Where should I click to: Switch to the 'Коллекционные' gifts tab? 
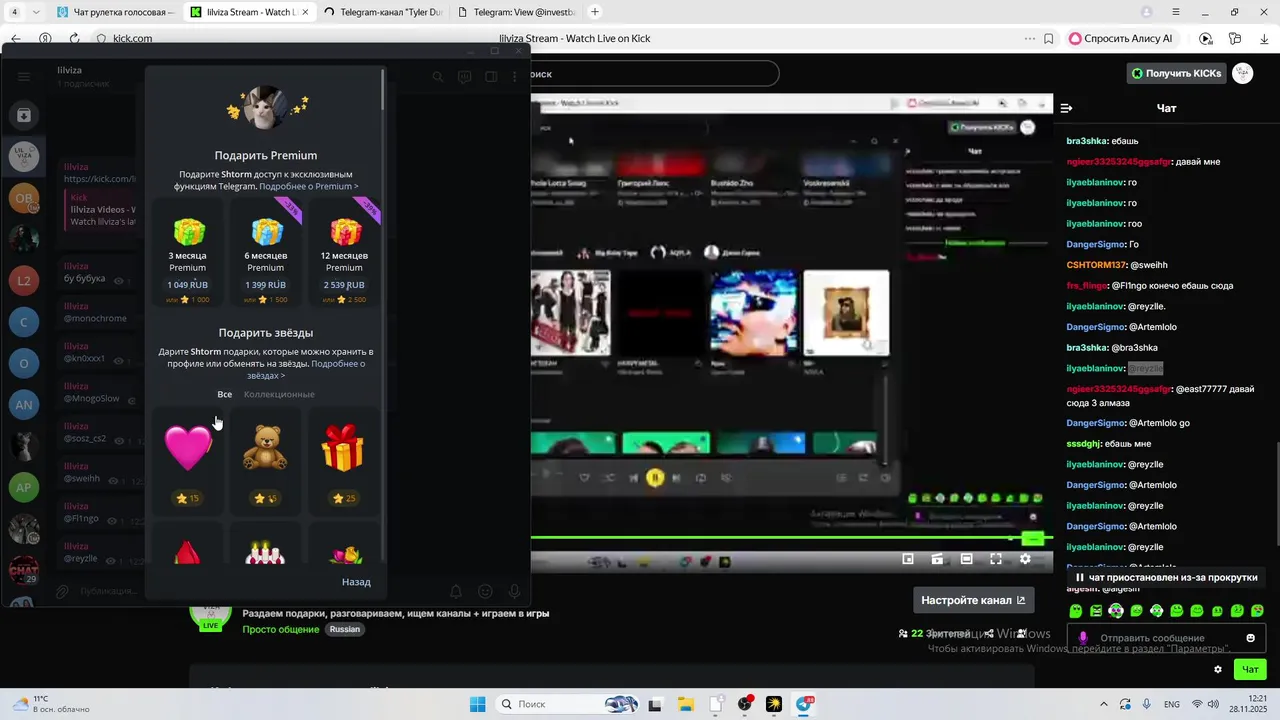[279, 394]
